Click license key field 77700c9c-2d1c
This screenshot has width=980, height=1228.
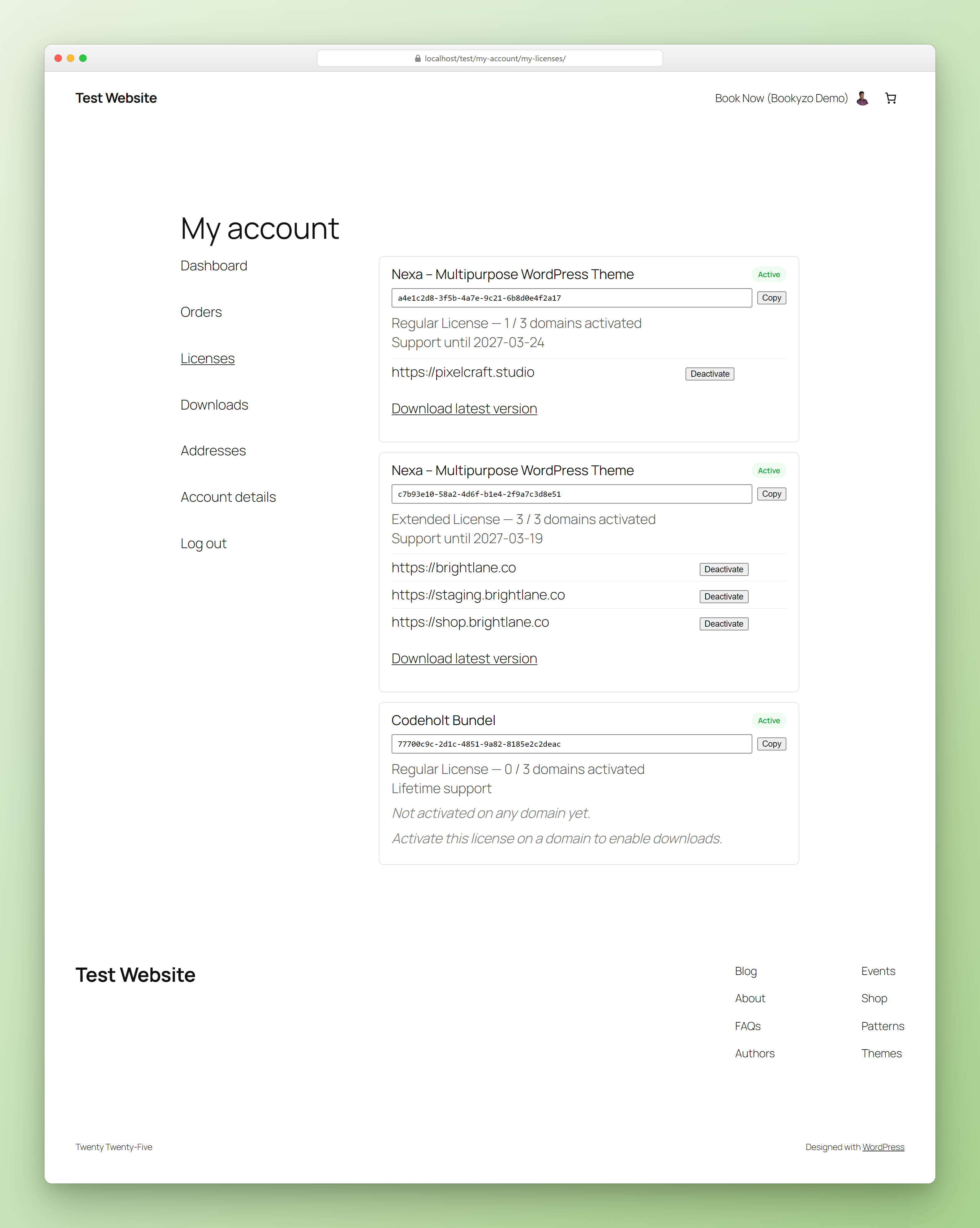[x=571, y=744]
